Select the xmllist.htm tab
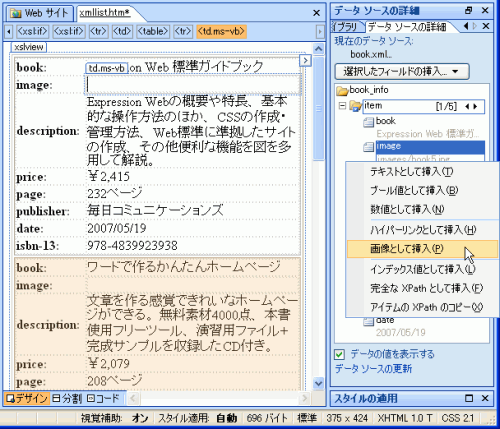Screen dimensions: 500x429 coord(105,13)
